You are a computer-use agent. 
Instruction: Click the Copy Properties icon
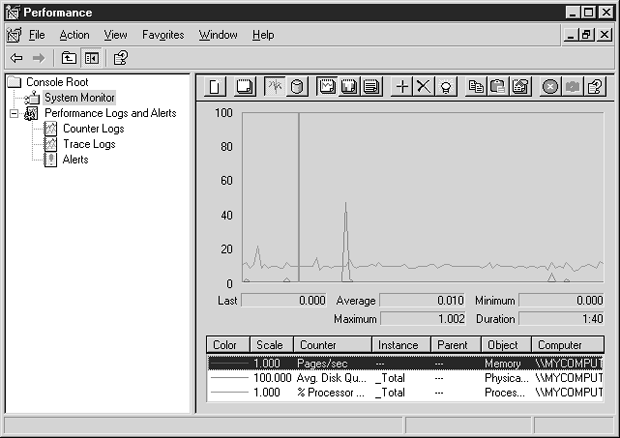[477, 87]
